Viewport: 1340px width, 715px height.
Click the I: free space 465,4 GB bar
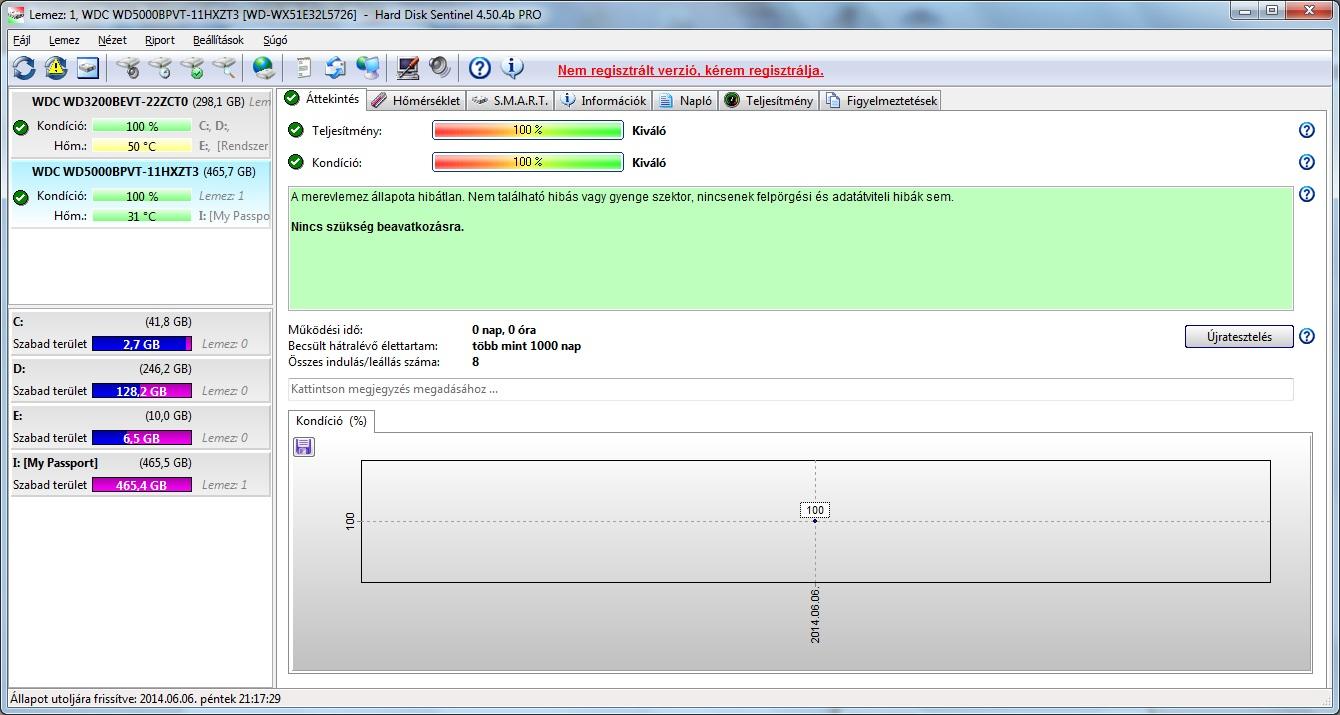coord(142,485)
